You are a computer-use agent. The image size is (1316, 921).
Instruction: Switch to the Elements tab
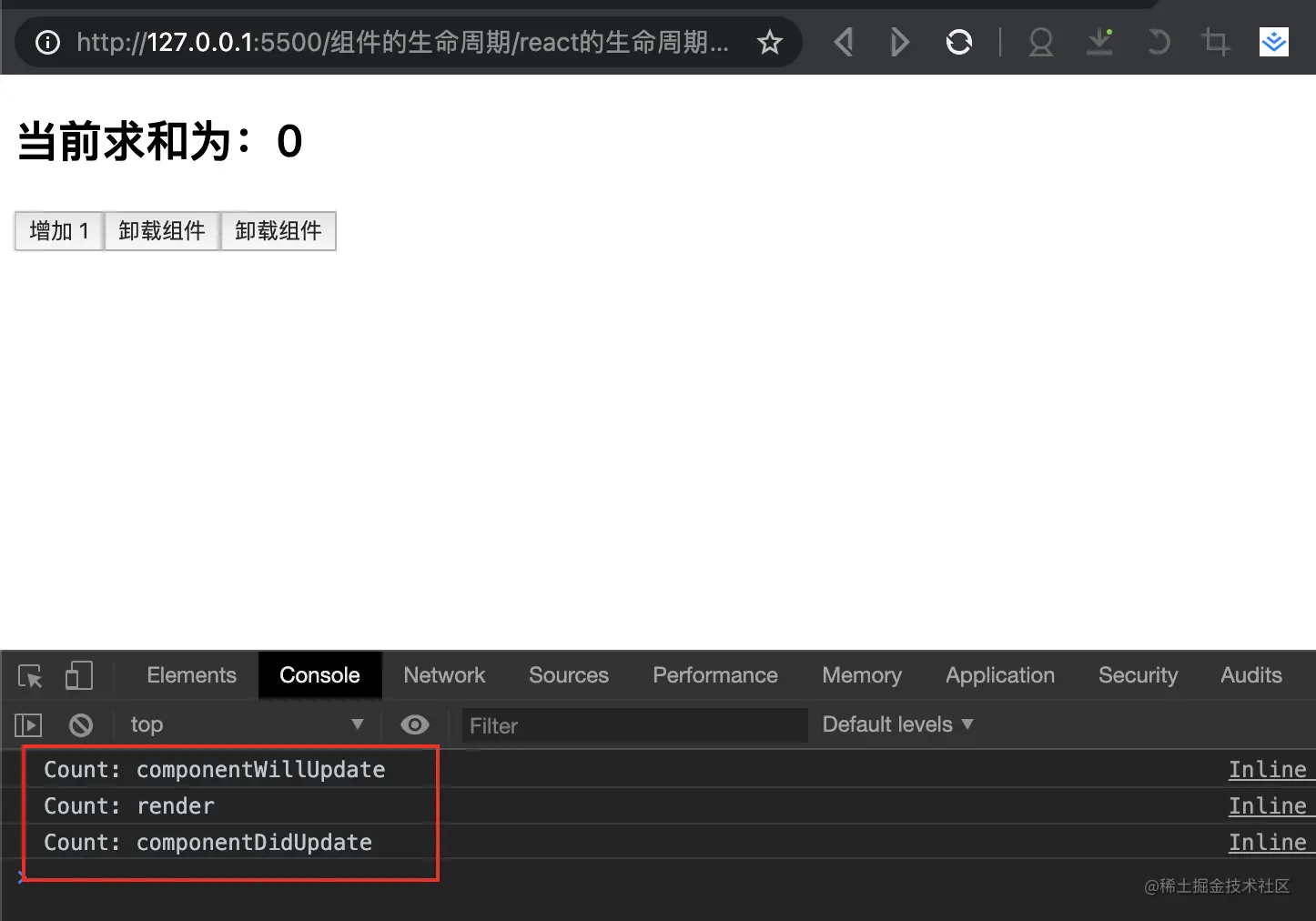192,675
